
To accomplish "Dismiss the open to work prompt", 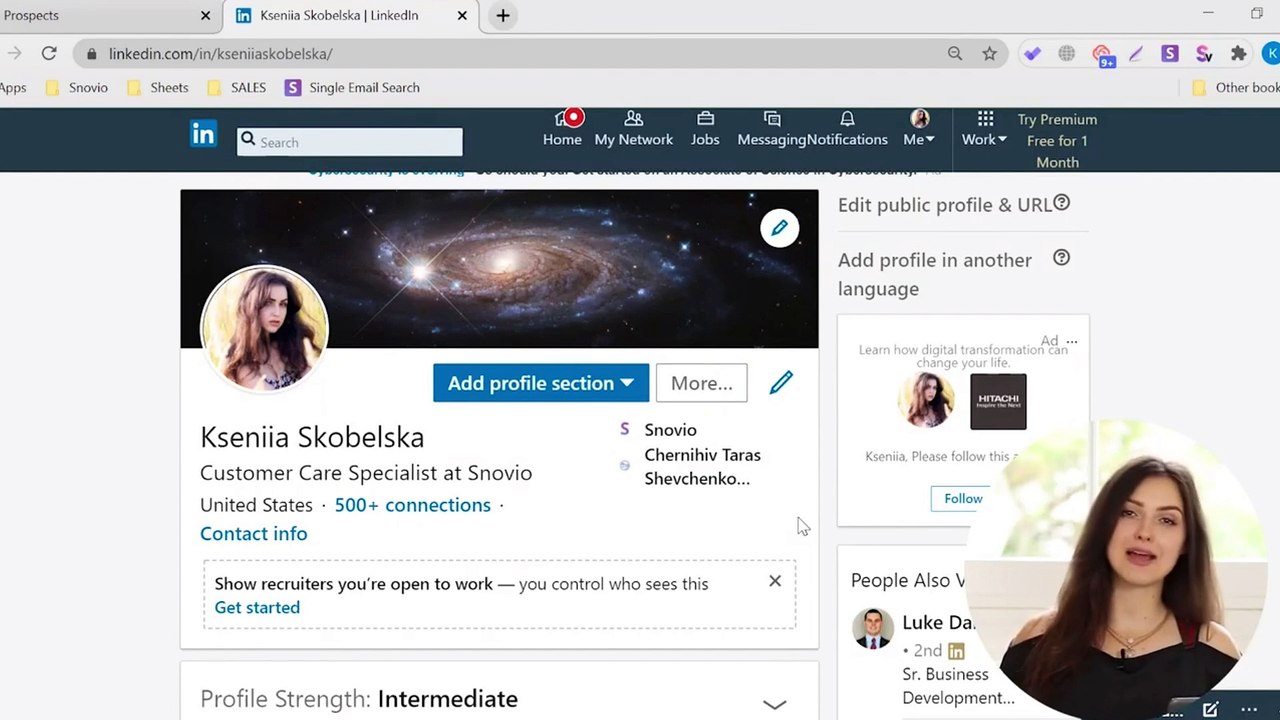I will [x=775, y=581].
